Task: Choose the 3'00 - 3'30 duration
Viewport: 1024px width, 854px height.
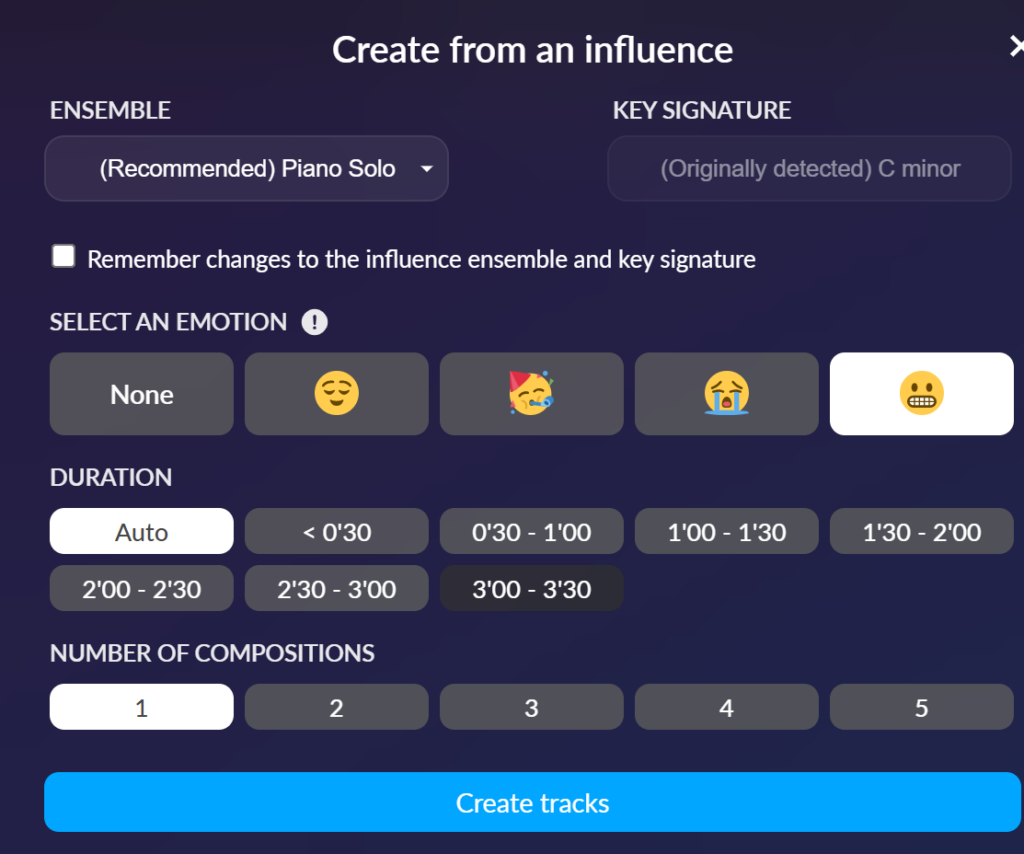Action: pyautogui.click(x=531, y=588)
